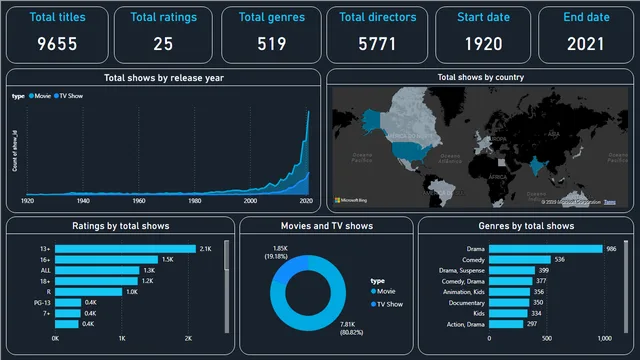This screenshot has width=640, height=360.
Task: Click the 2.1K data label beside 13+
Action: click(x=205, y=249)
